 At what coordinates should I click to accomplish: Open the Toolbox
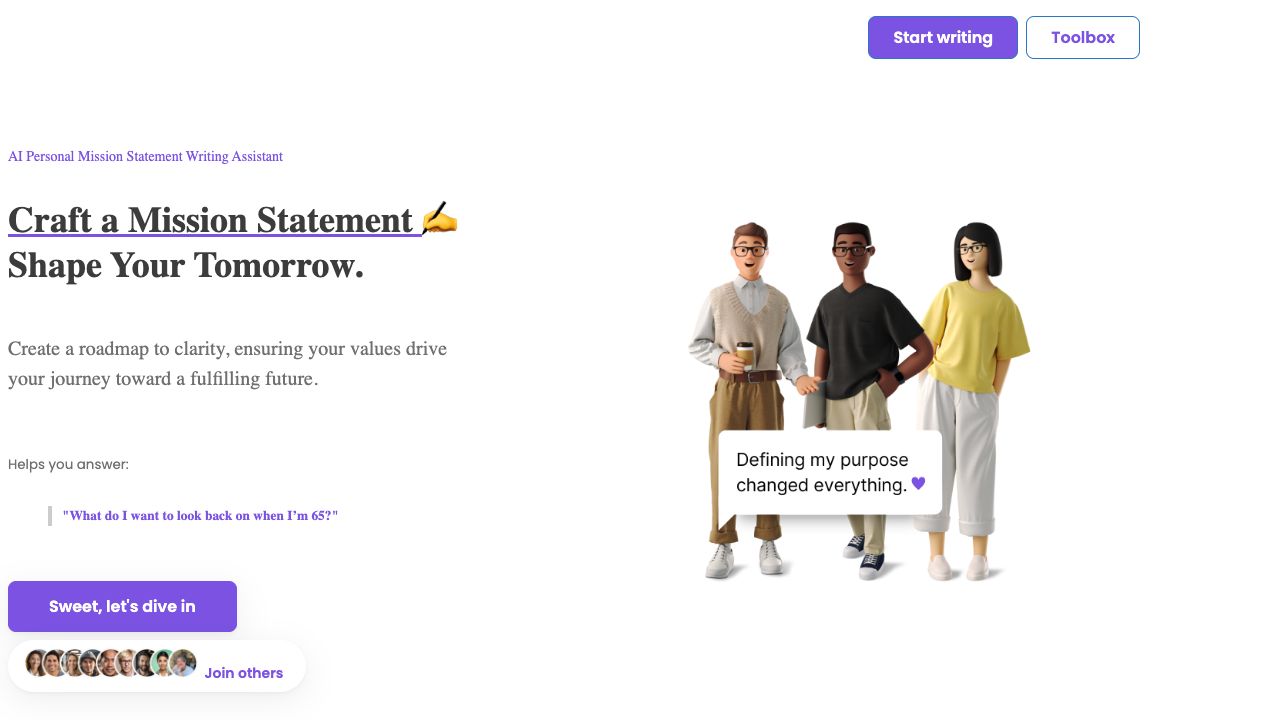tap(1082, 38)
